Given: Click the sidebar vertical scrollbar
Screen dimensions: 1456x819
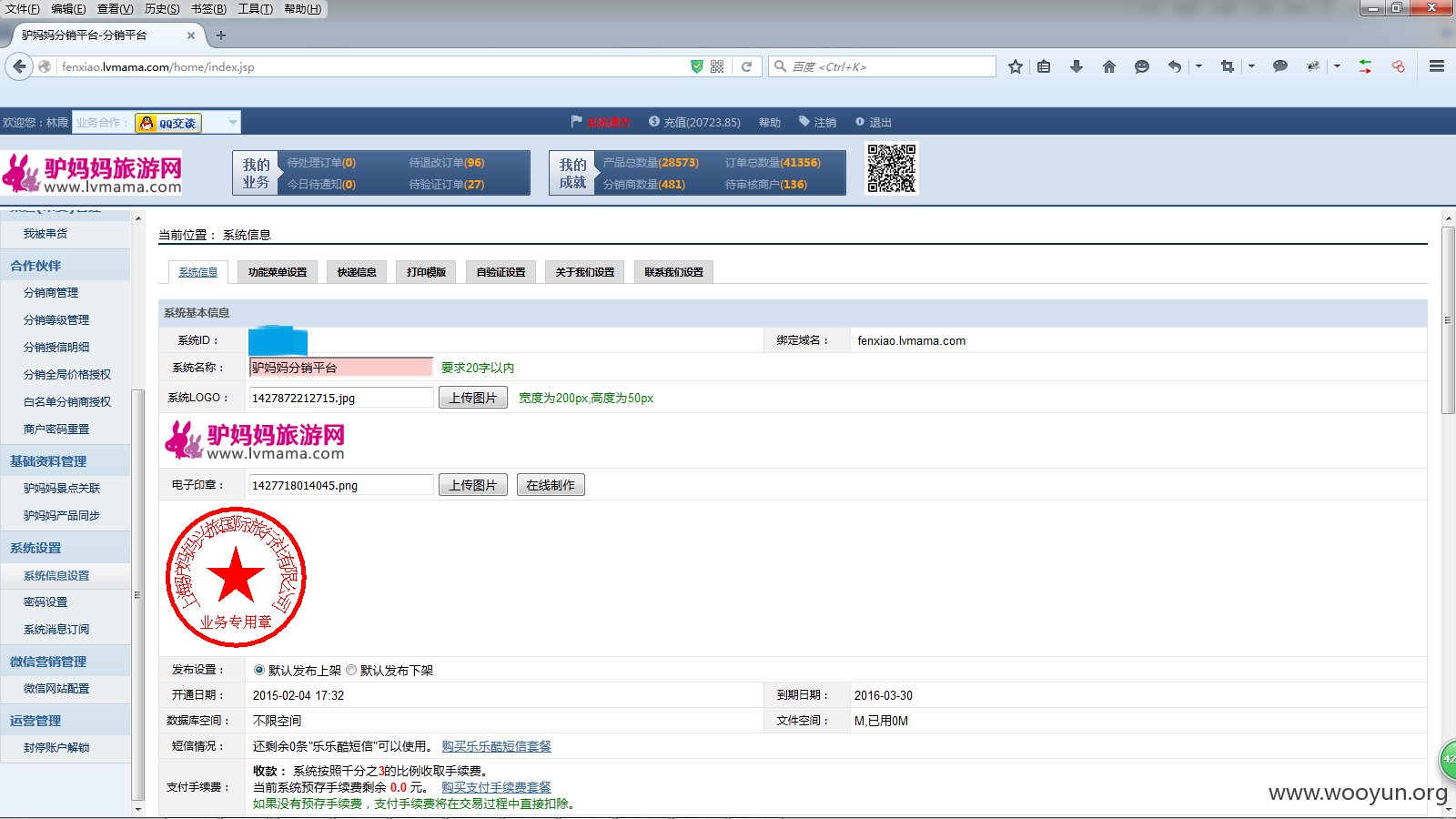Looking at the screenshot, I should (138, 596).
